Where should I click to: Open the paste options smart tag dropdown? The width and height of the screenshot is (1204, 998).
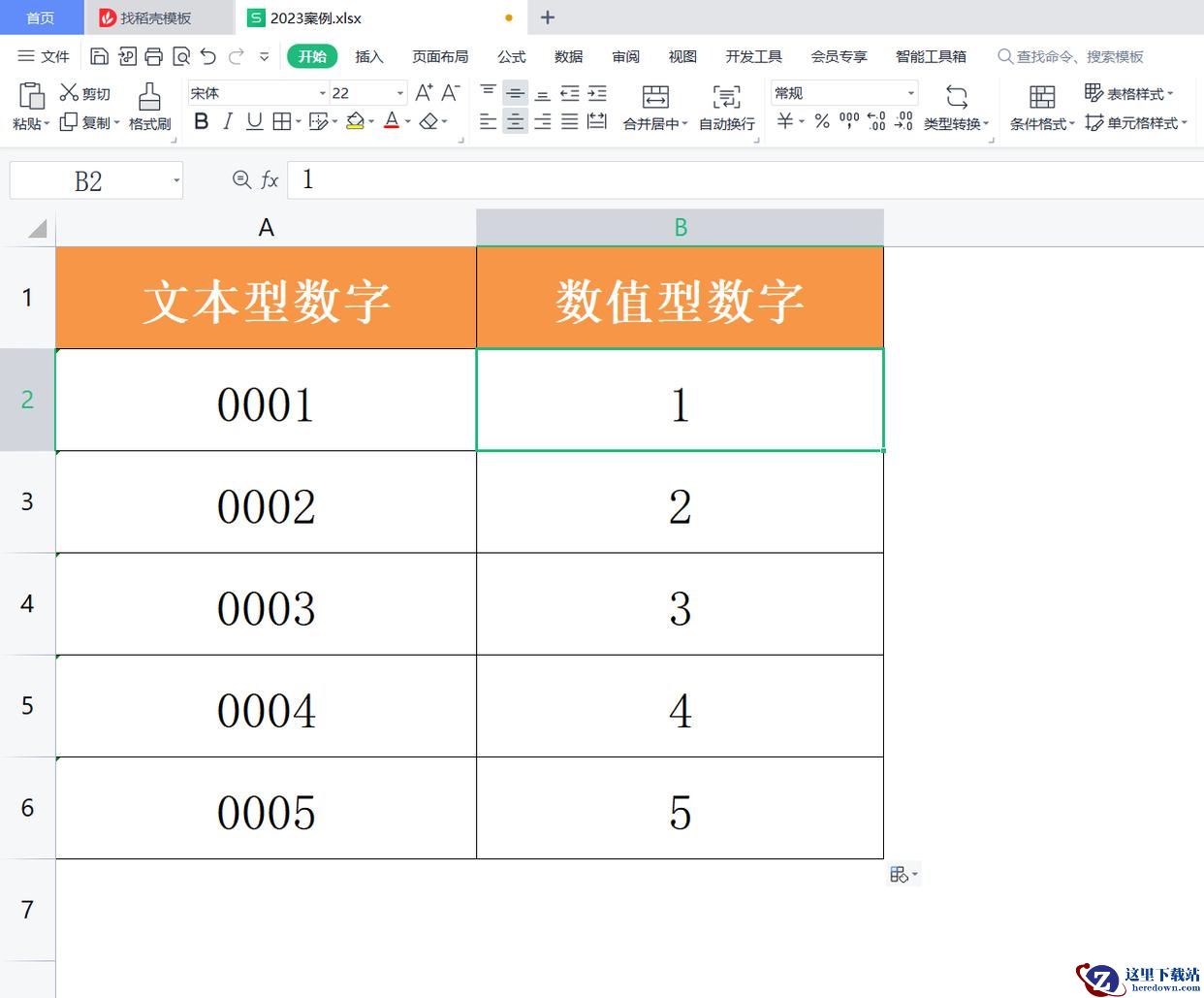click(x=903, y=874)
